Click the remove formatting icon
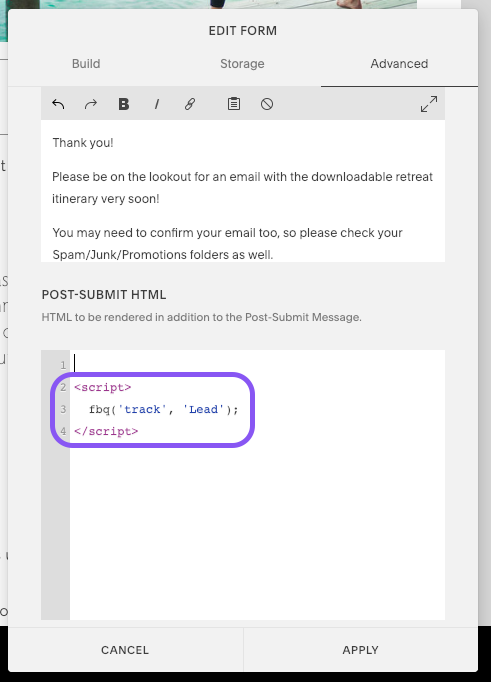The height and width of the screenshot is (682, 491). coord(267,104)
